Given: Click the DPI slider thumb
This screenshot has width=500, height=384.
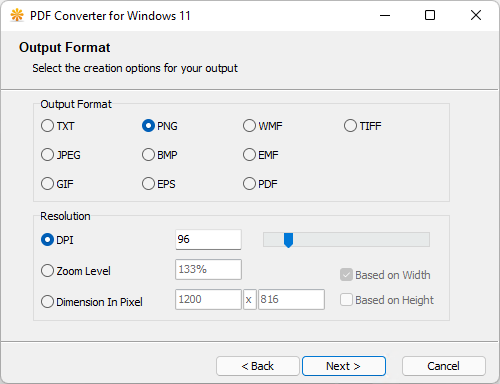Looking at the screenshot, I should click(x=288, y=240).
